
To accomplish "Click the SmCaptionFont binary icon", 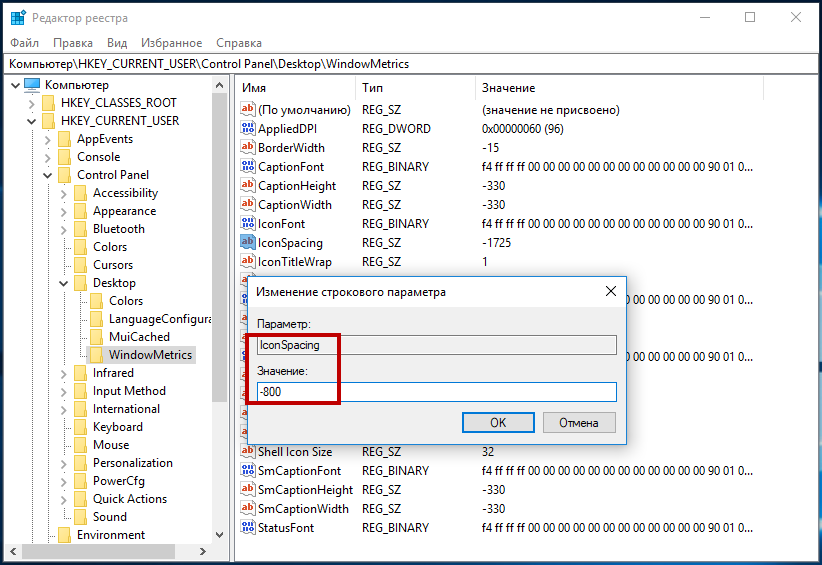I will 247,470.
